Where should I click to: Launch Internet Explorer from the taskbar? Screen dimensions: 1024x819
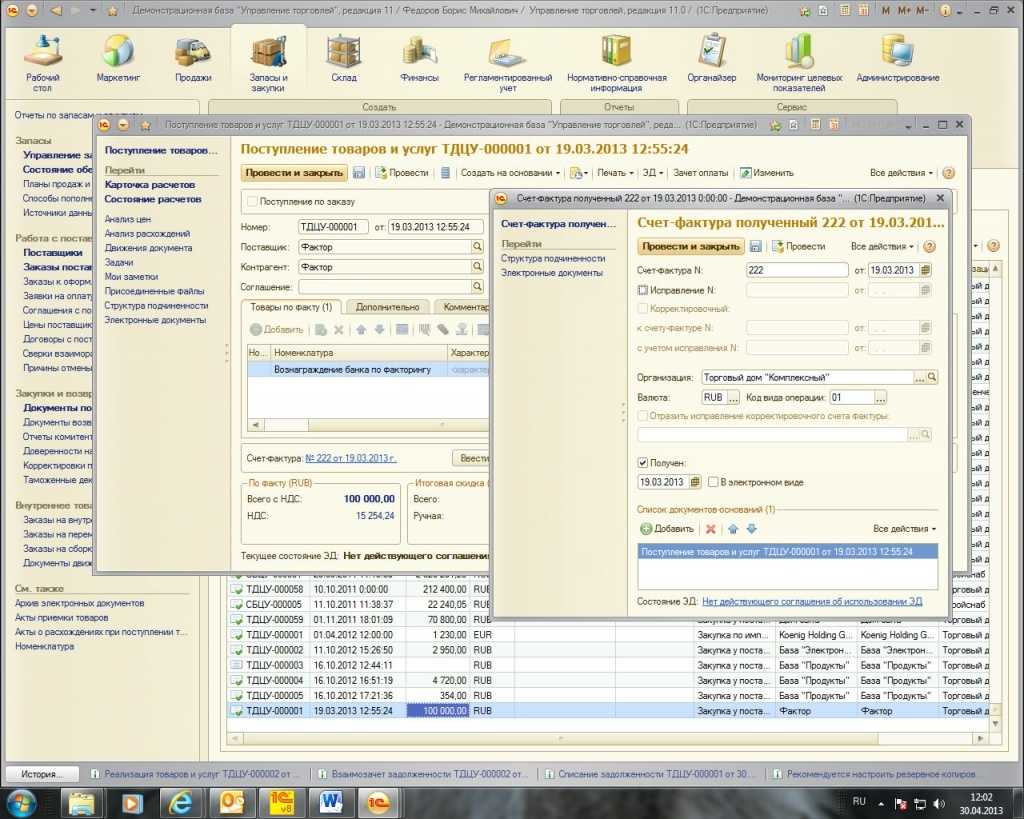(181, 801)
